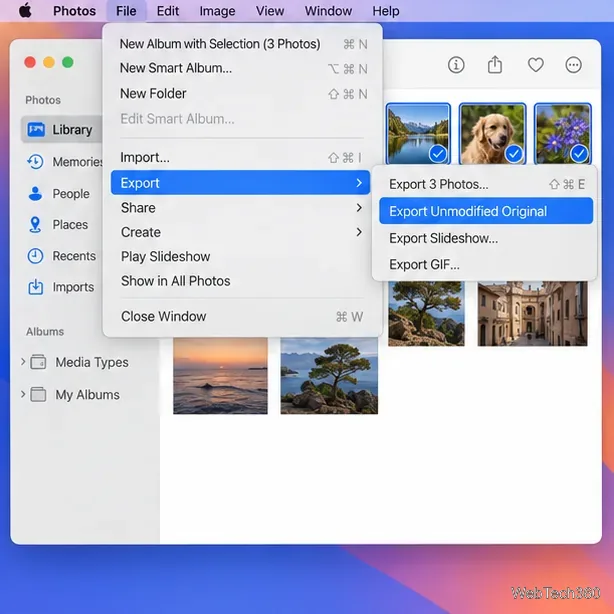Select the pine tree by sea thumbnail next to sunset

(x=329, y=376)
